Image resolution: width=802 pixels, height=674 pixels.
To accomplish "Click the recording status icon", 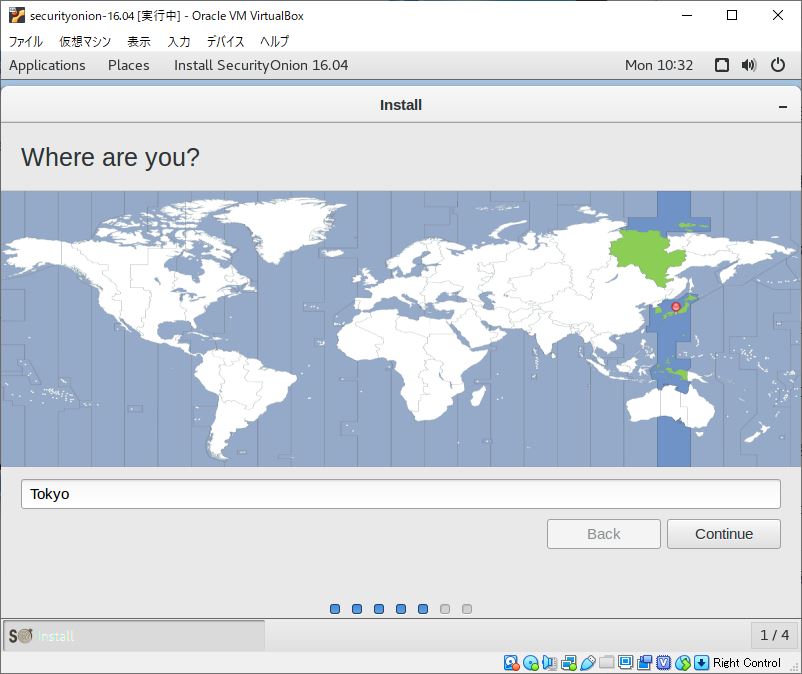I will pos(644,663).
